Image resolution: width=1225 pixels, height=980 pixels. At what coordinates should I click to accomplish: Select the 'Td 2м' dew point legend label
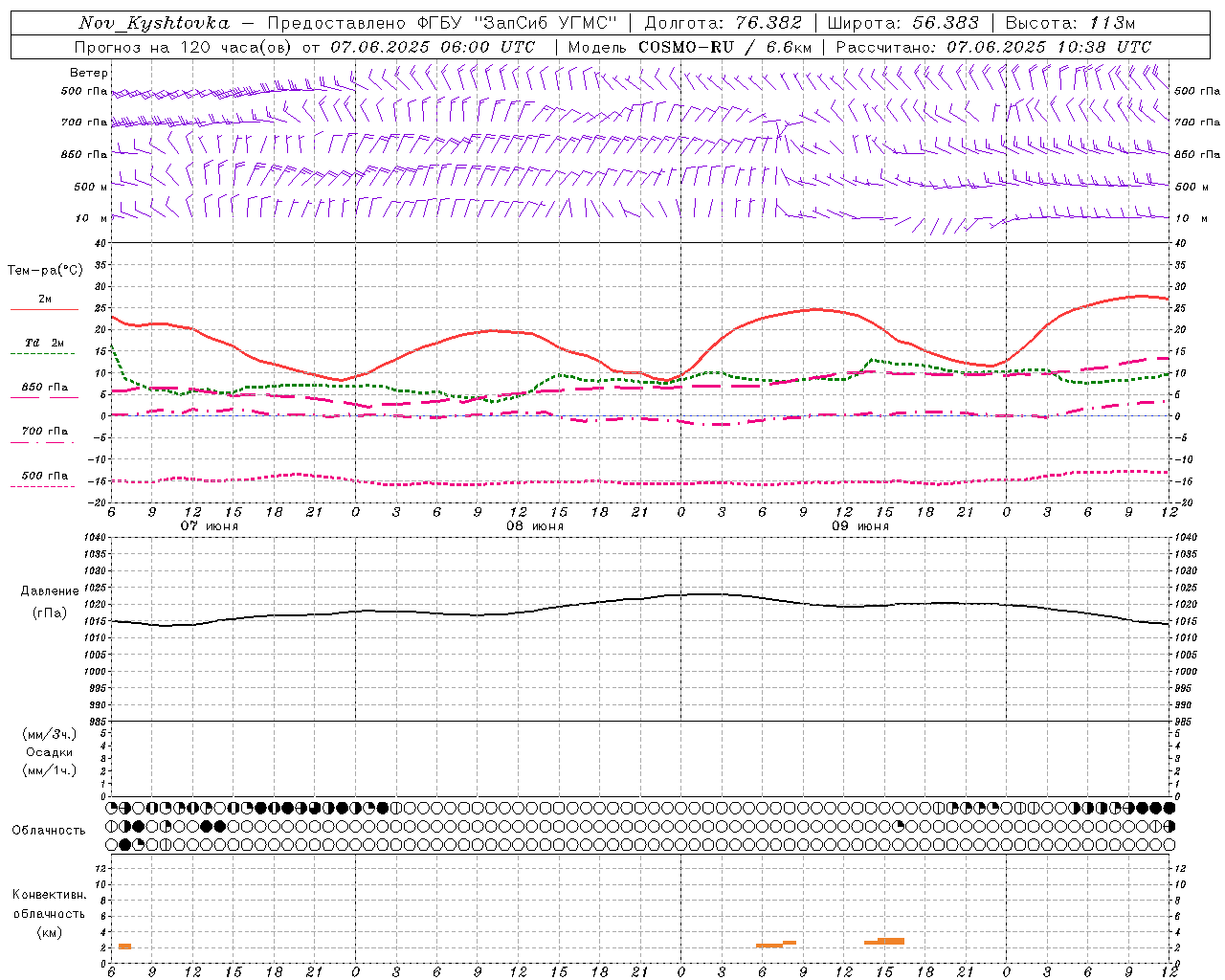tap(44, 343)
